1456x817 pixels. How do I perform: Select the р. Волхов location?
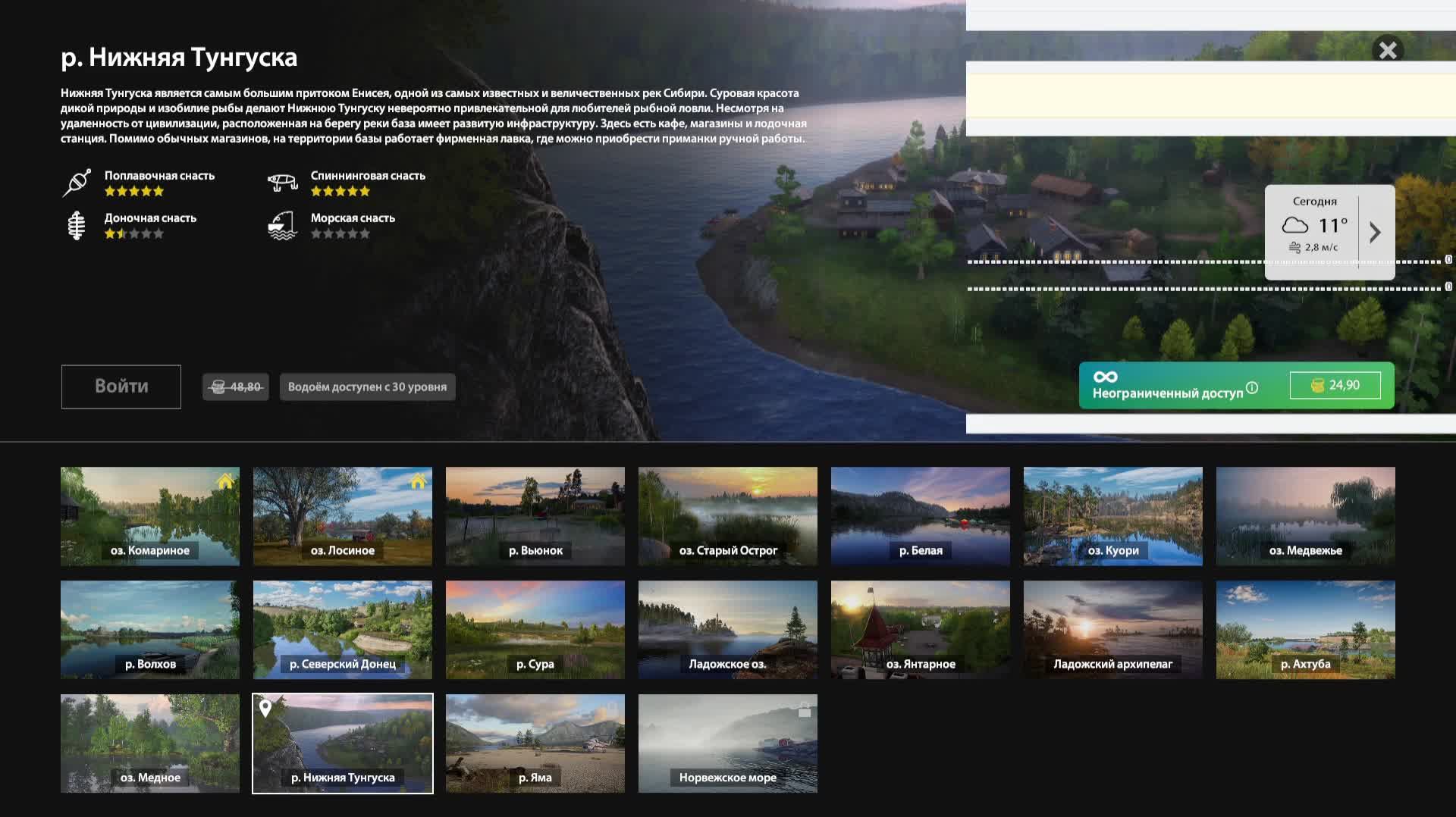(x=150, y=630)
